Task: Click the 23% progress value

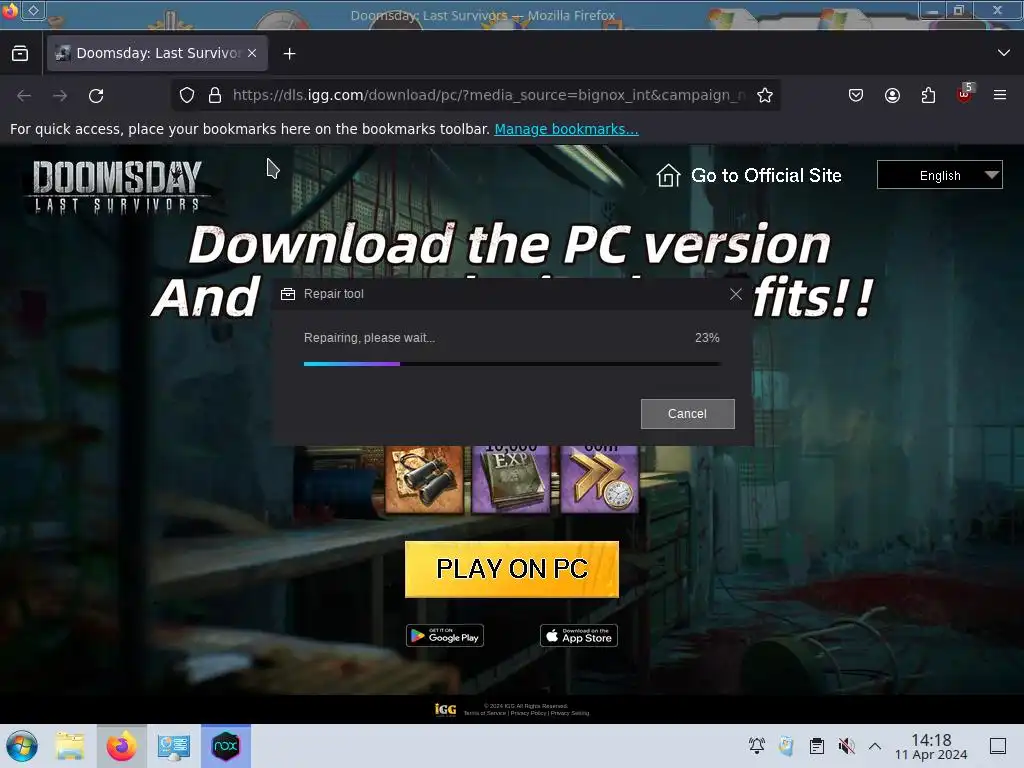Action: 707,338
